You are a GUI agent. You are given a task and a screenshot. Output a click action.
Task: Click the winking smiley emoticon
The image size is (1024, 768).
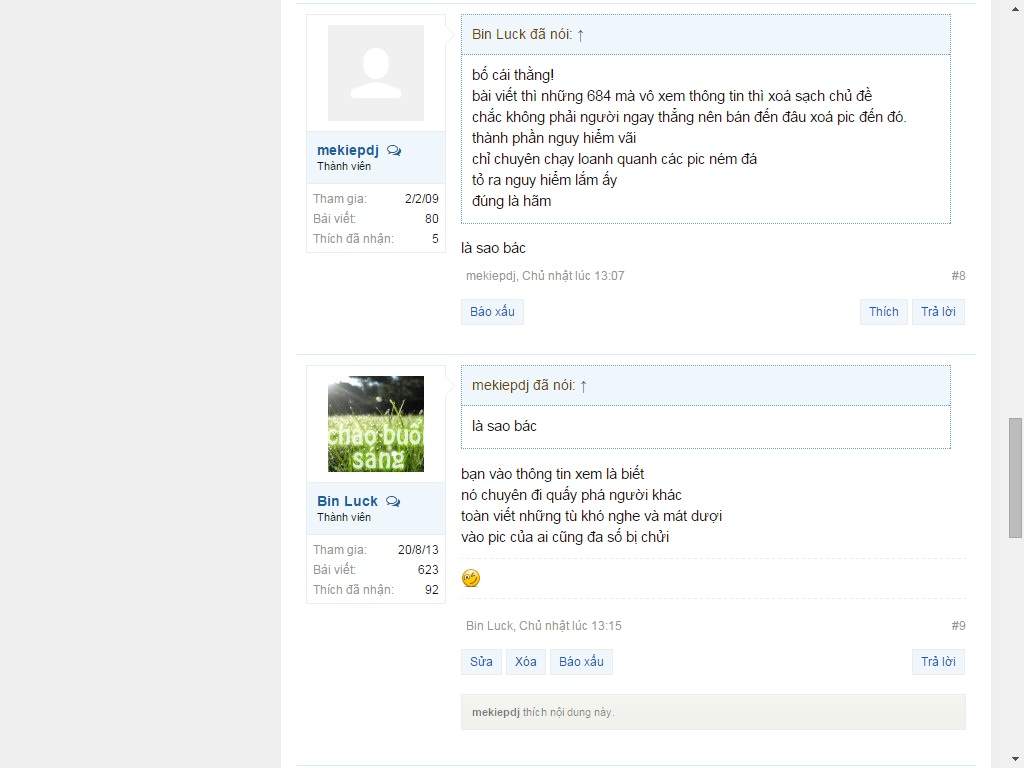pyautogui.click(x=471, y=578)
